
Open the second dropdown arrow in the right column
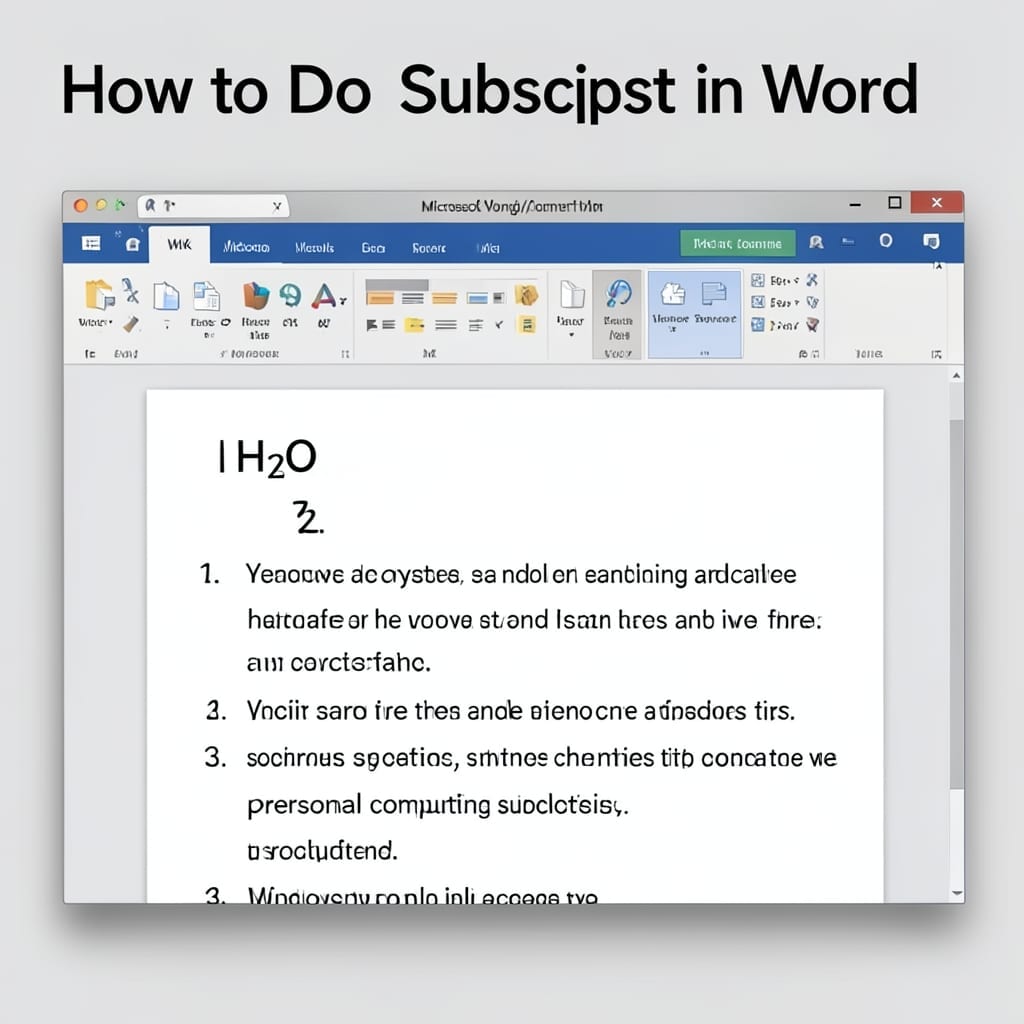797,302
